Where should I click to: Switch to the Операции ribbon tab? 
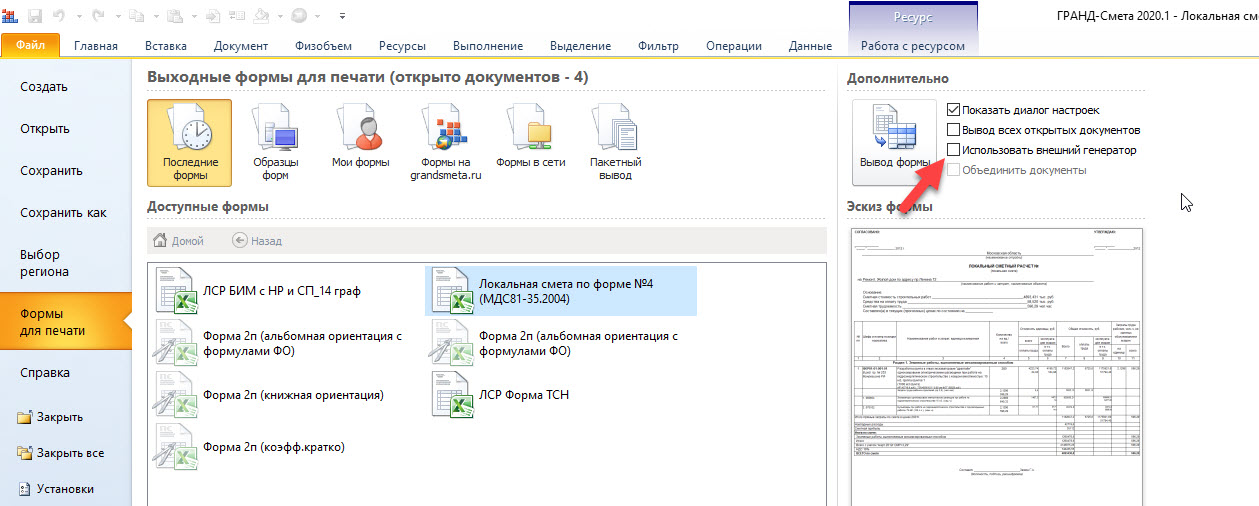tap(733, 46)
